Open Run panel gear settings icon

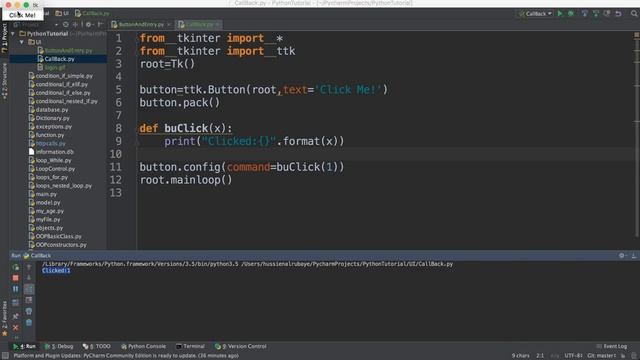tap(622, 256)
